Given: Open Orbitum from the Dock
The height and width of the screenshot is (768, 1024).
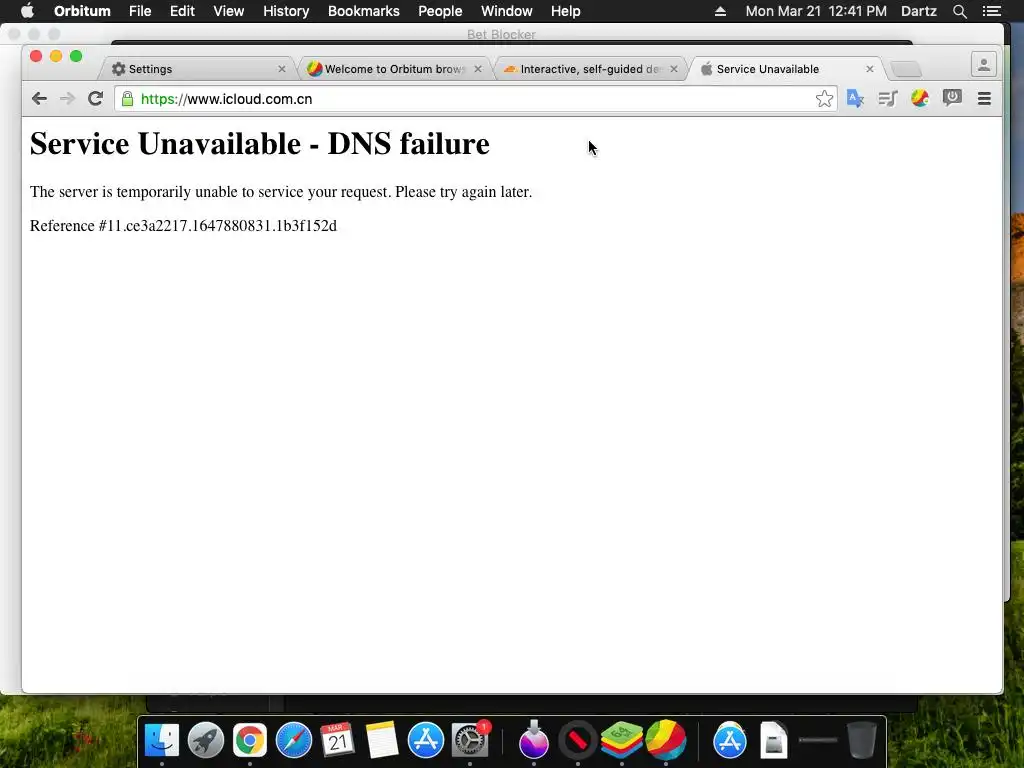Looking at the screenshot, I should (665, 741).
